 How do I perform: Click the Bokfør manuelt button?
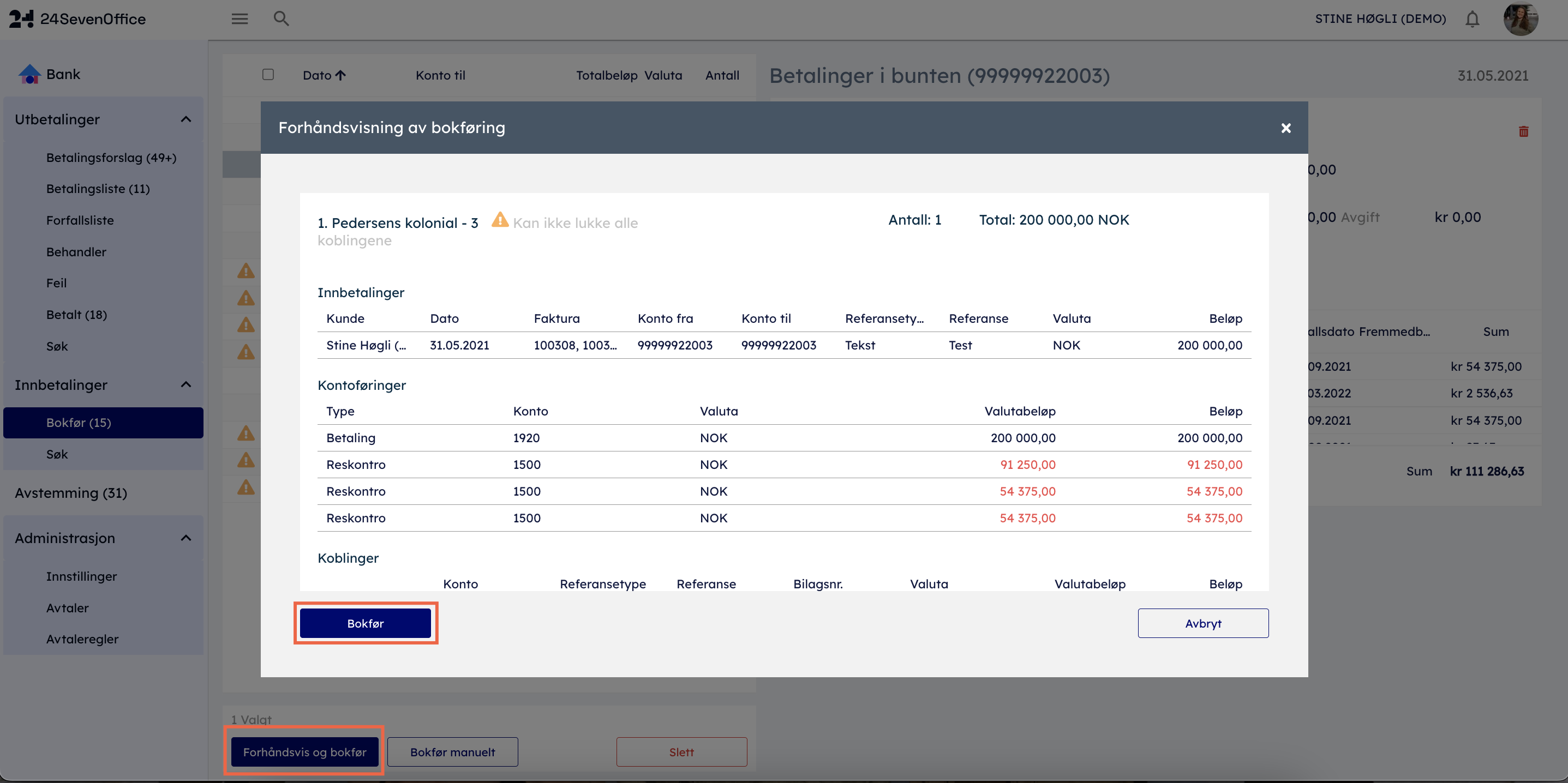pos(452,752)
